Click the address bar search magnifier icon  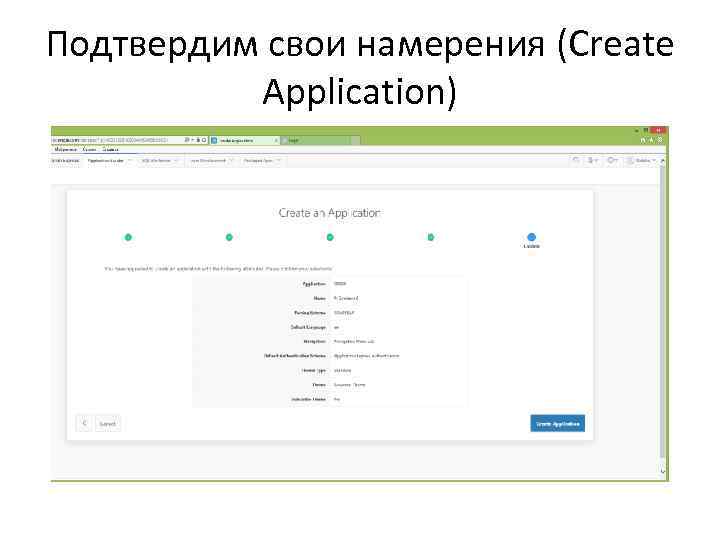coord(186,140)
